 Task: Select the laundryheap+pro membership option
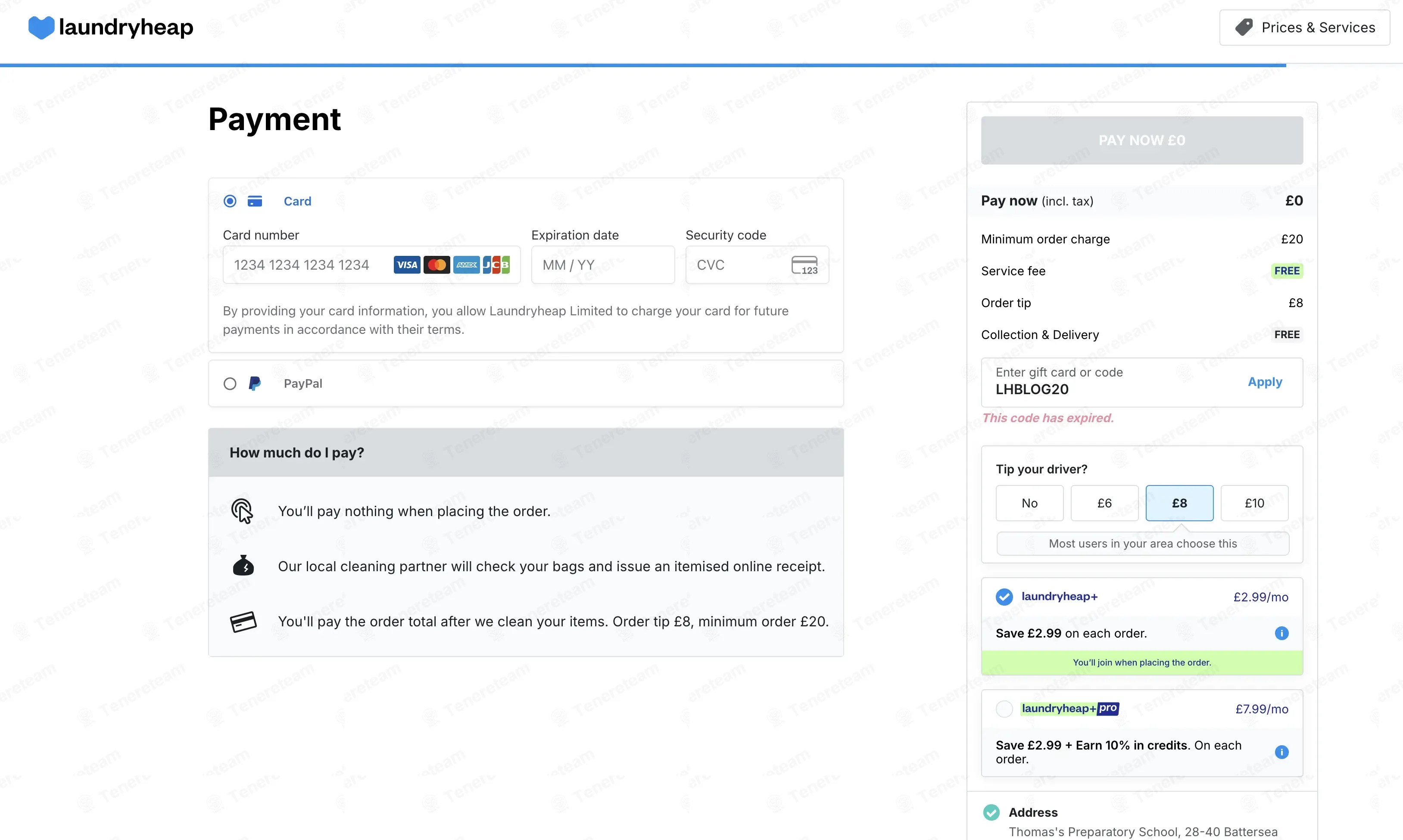point(1004,709)
